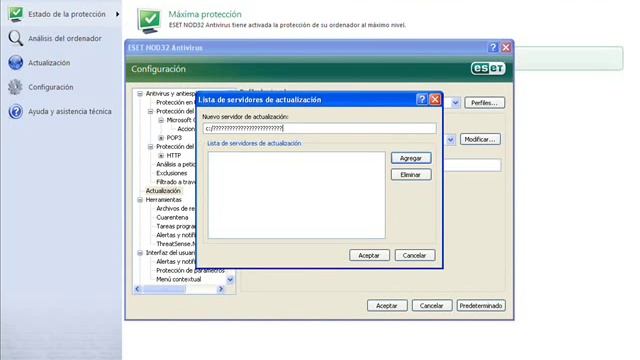
Task: Open Estado de la protección section
Action: tap(67, 14)
